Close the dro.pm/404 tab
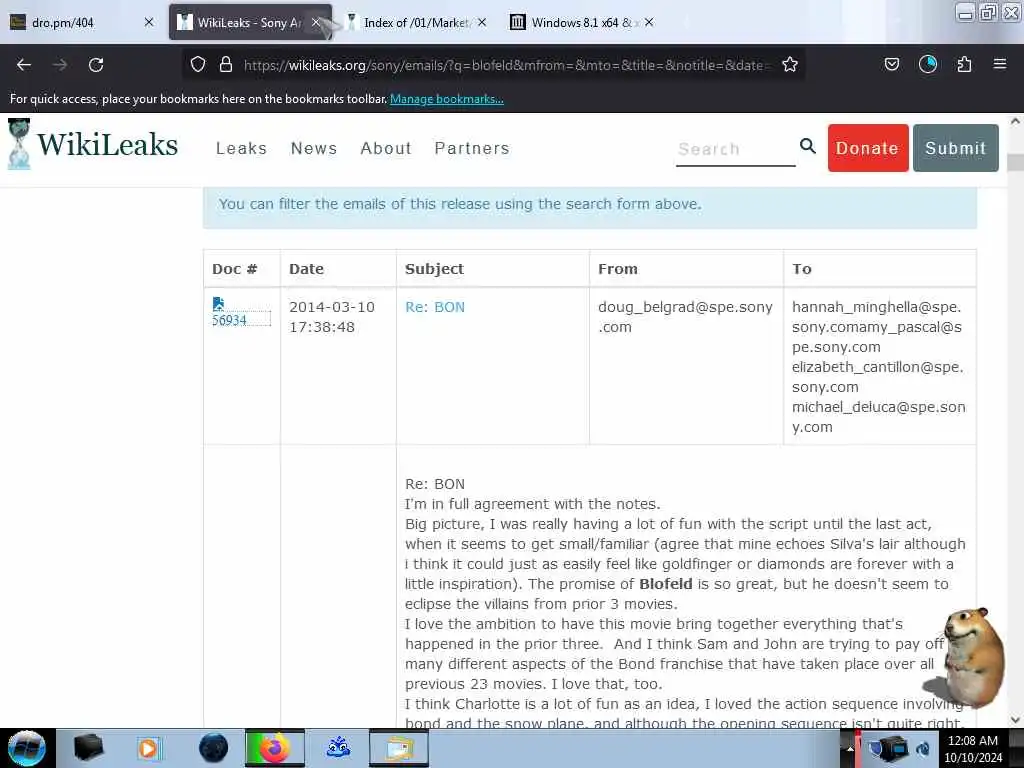 point(149,22)
